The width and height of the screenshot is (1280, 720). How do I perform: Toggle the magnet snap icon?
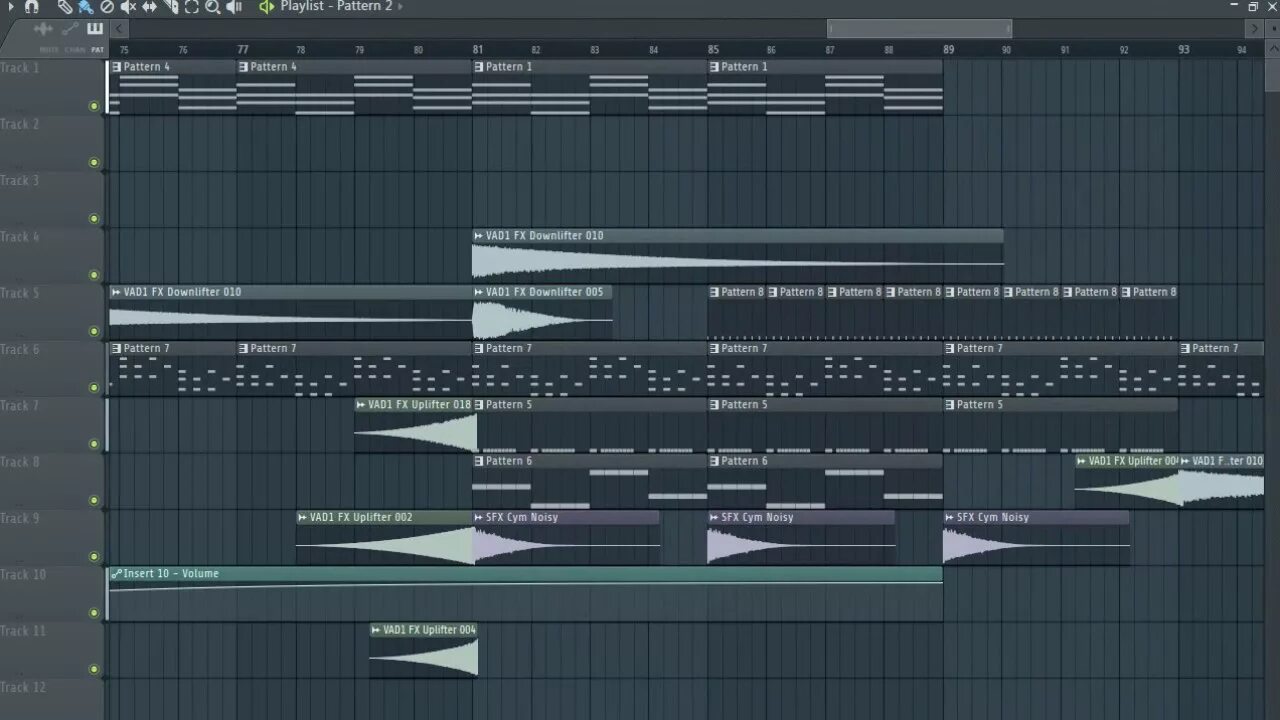point(32,6)
